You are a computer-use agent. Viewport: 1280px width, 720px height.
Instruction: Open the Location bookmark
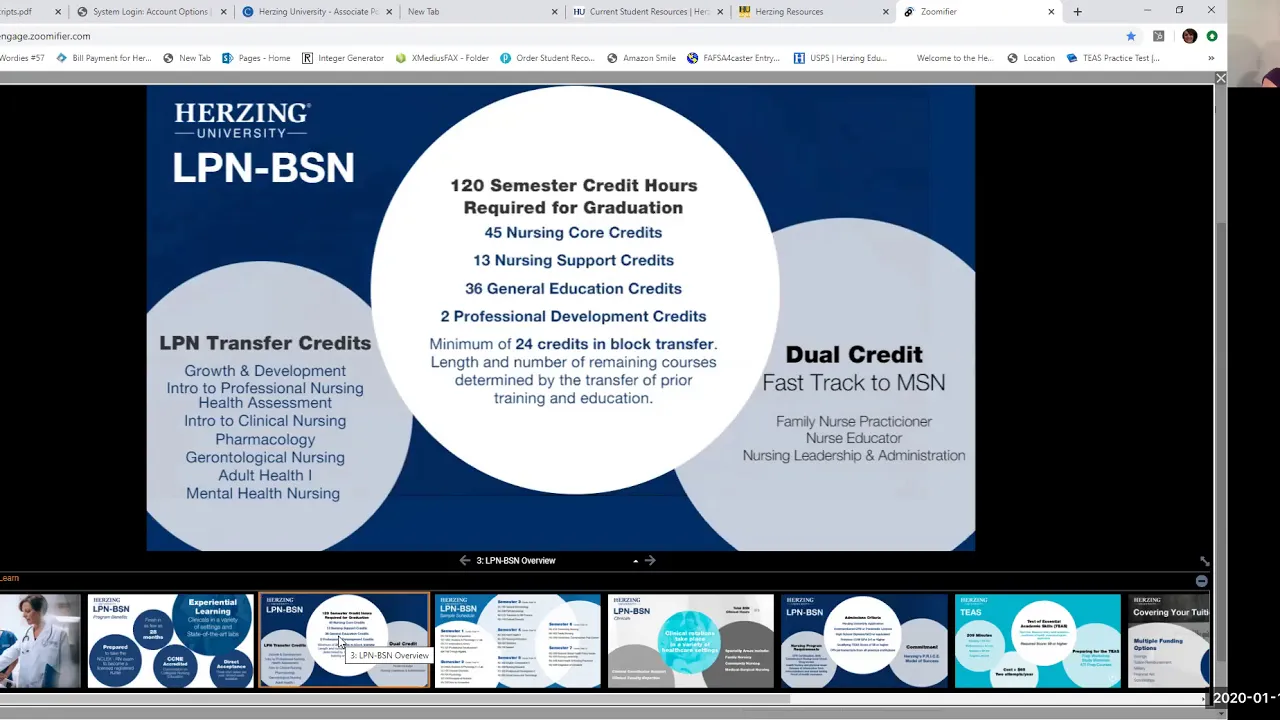click(x=1031, y=58)
